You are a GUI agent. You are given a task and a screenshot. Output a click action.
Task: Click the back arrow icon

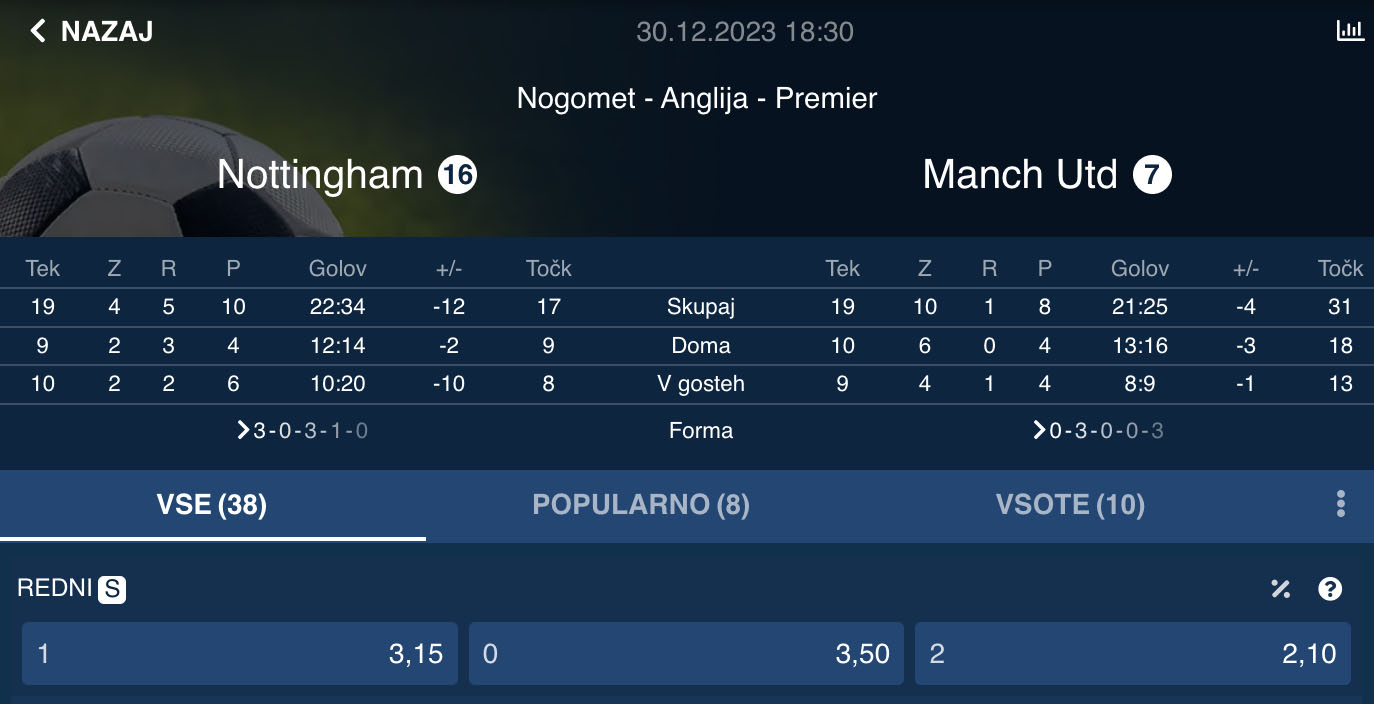38,31
